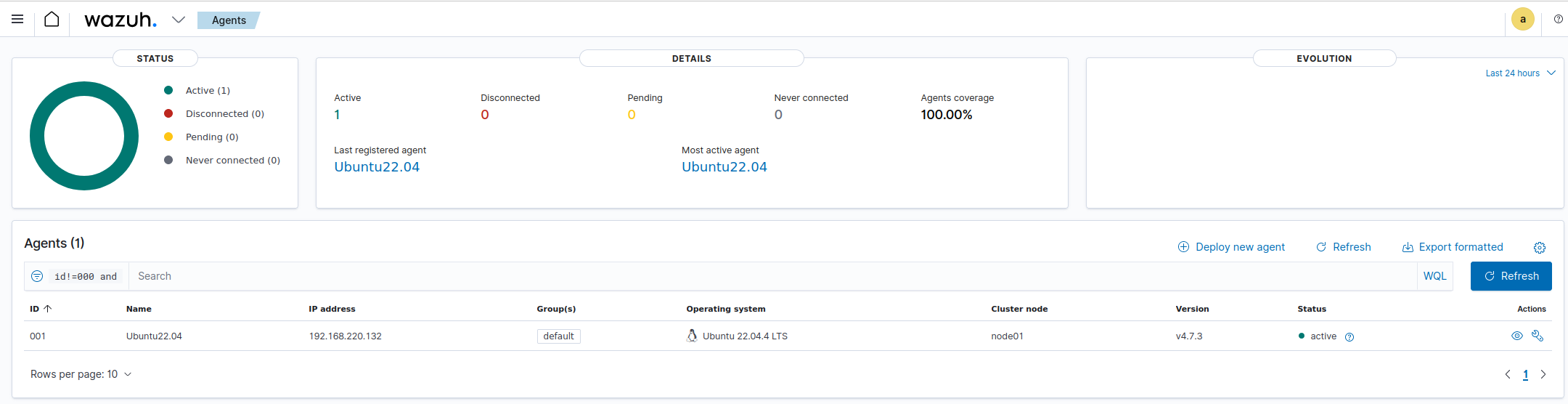Screen dimensions: 1568x404
Task: Expand the Wazuh modules dropdown chevron
Action: click(x=179, y=20)
